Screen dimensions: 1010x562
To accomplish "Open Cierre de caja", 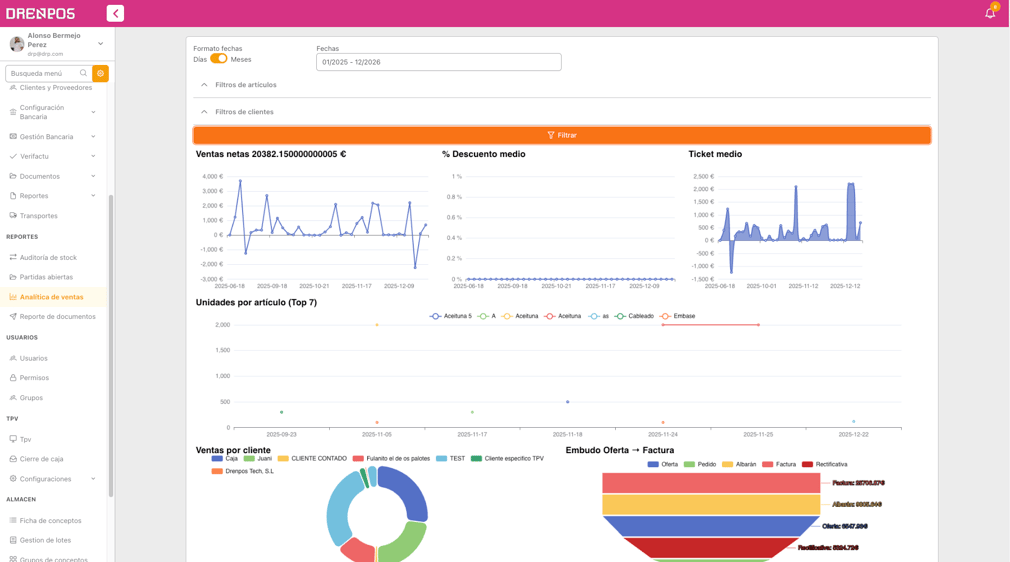I will 41,459.
